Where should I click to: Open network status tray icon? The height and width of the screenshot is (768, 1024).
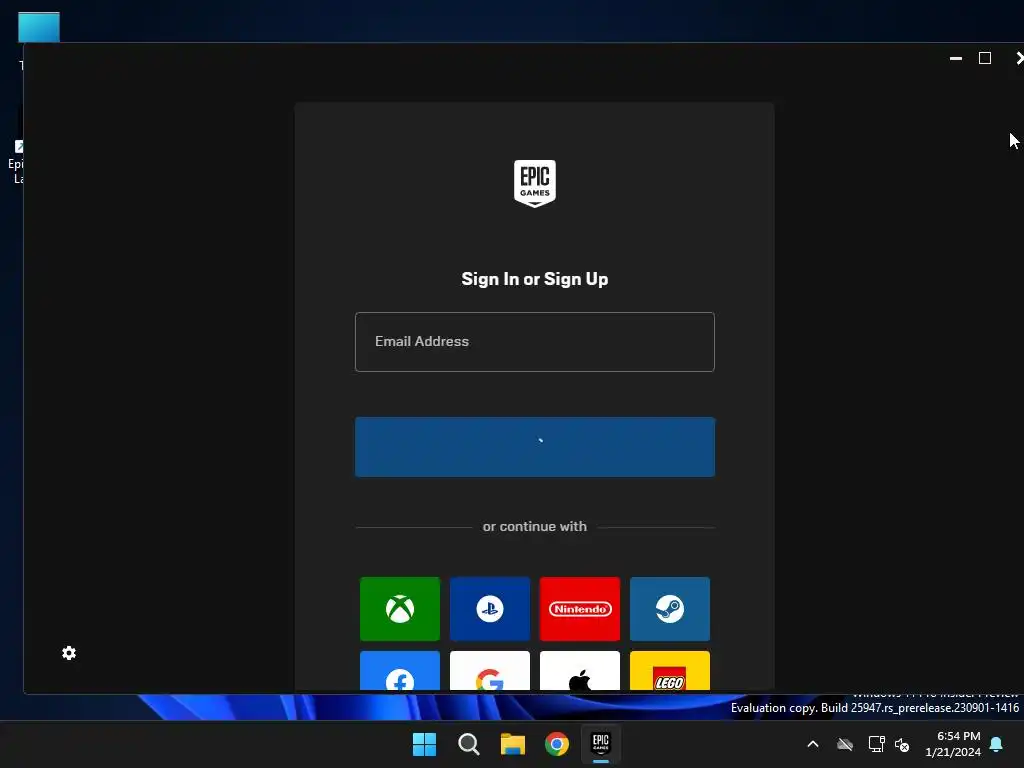pos(876,744)
